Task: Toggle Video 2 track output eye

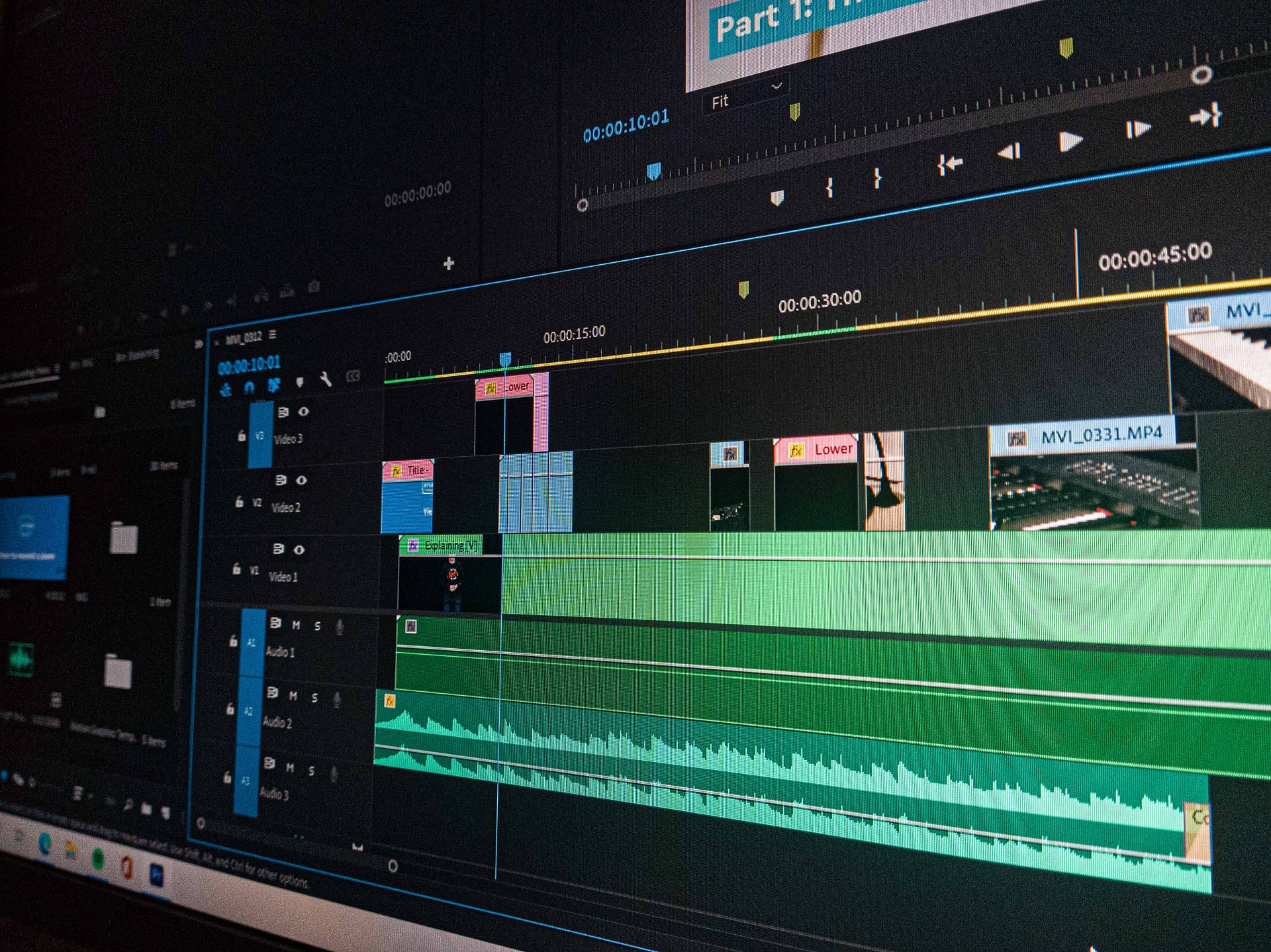Action: coord(301,480)
